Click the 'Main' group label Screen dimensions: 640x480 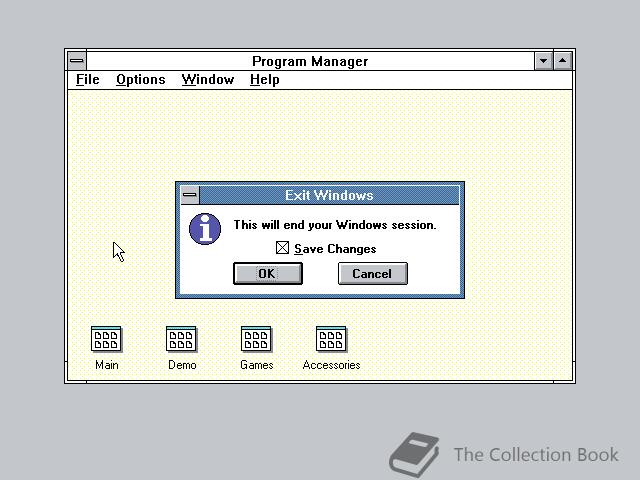pos(107,365)
